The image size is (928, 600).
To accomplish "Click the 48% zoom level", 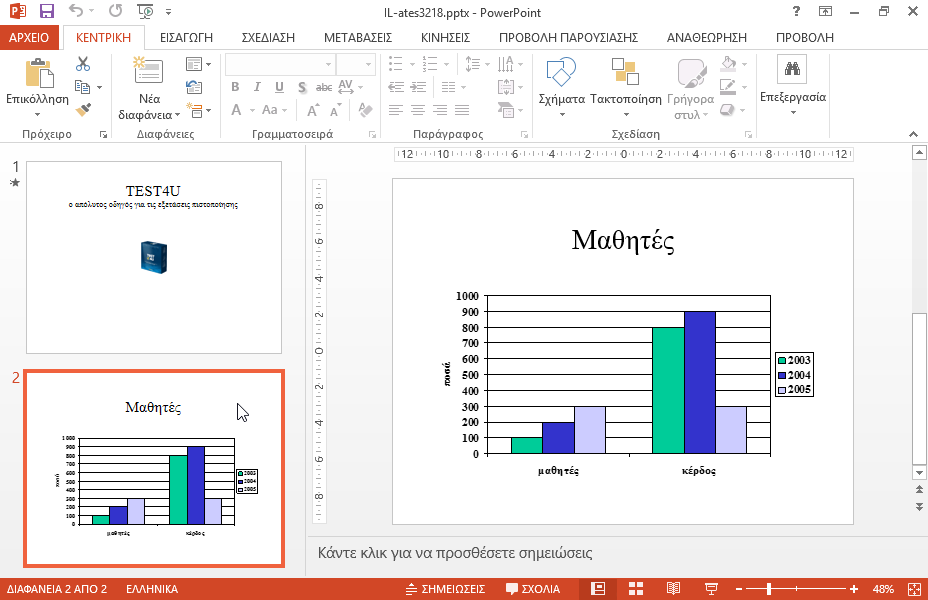I will click(883, 589).
